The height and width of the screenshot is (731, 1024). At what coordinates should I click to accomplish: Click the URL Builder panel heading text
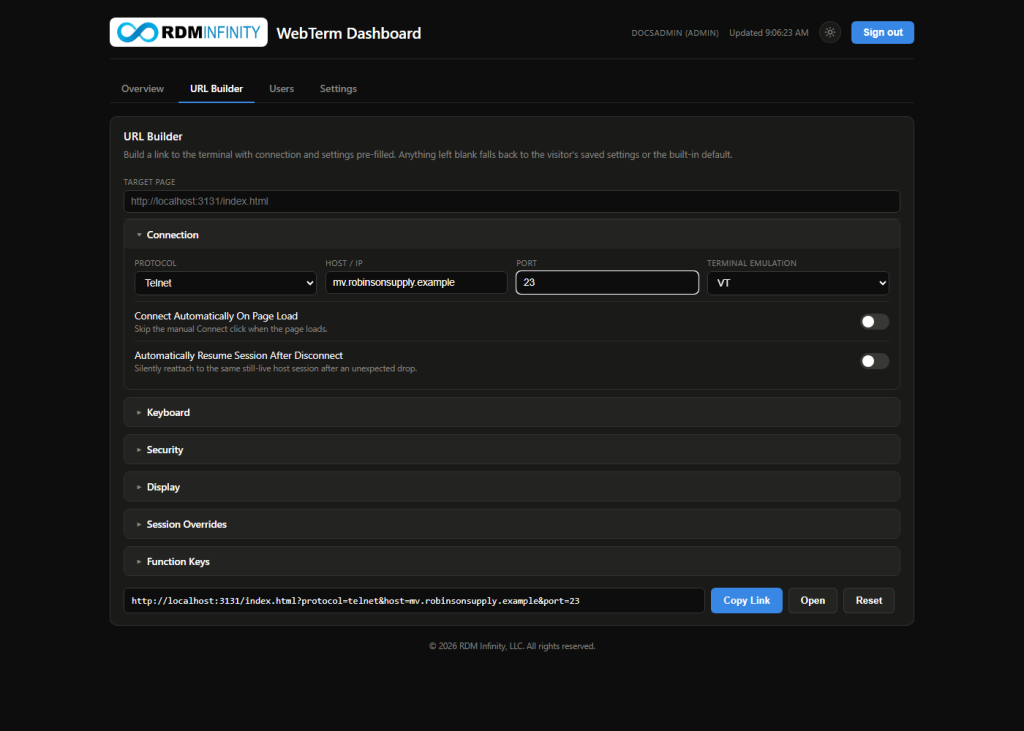click(153, 137)
